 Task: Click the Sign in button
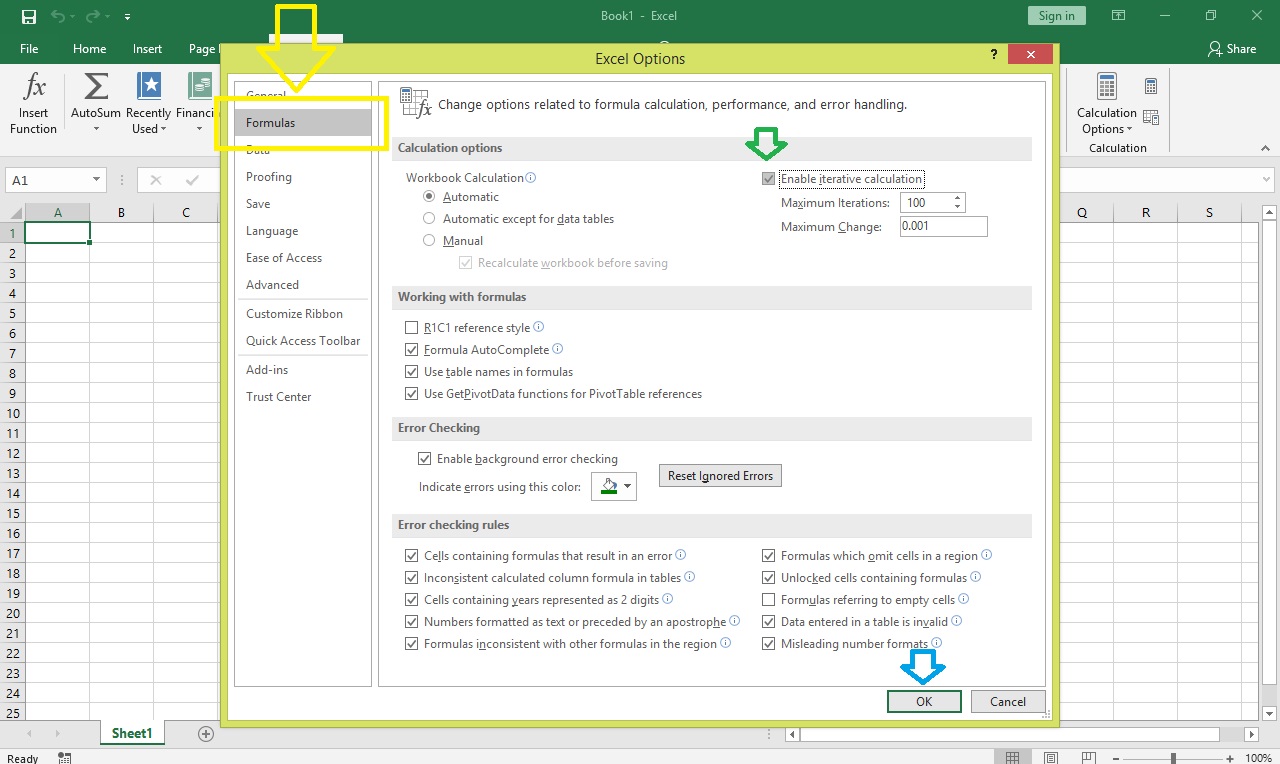pos(1057,16)
